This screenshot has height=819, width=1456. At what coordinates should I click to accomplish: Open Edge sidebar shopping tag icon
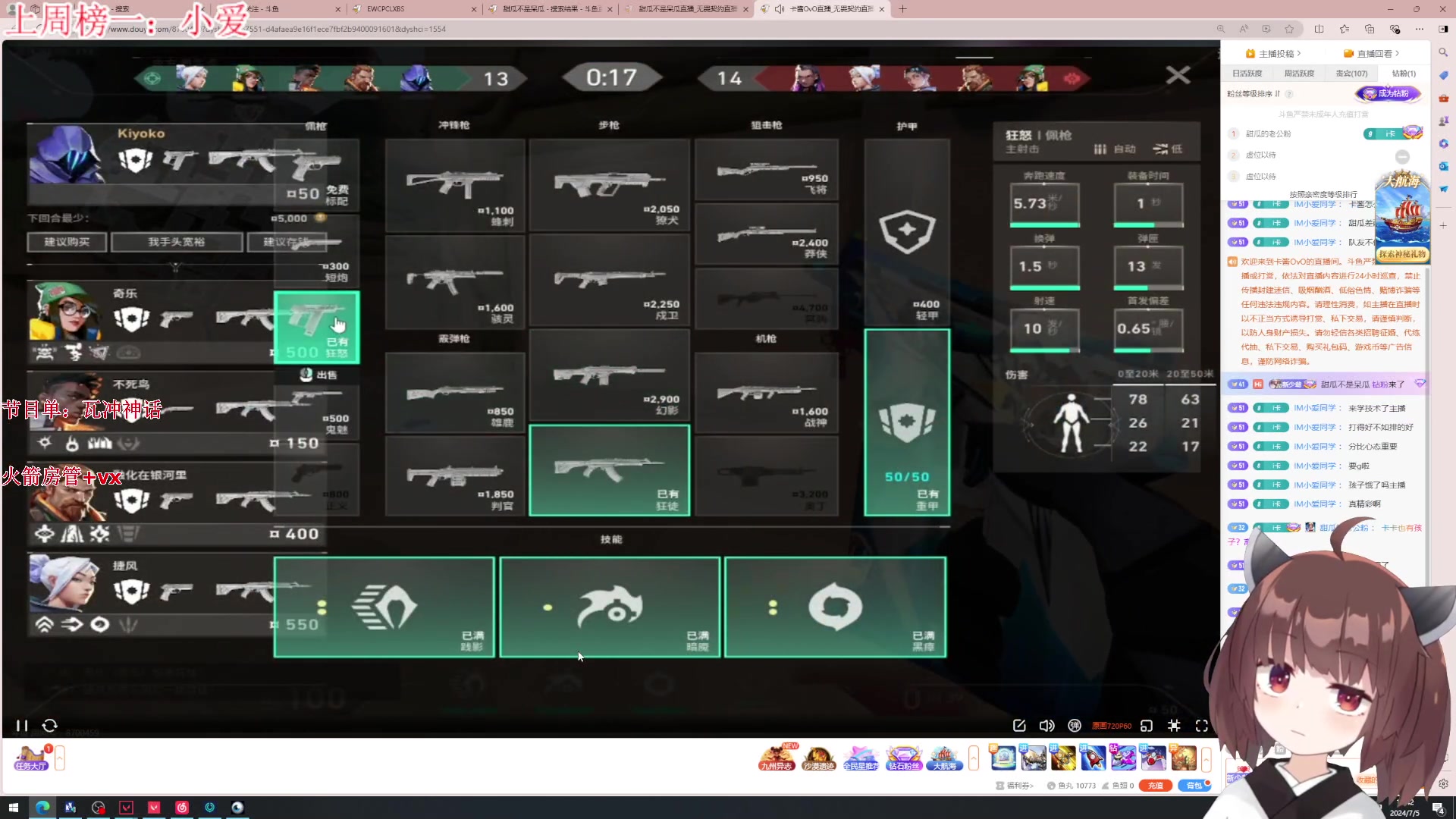[1443, 75]
